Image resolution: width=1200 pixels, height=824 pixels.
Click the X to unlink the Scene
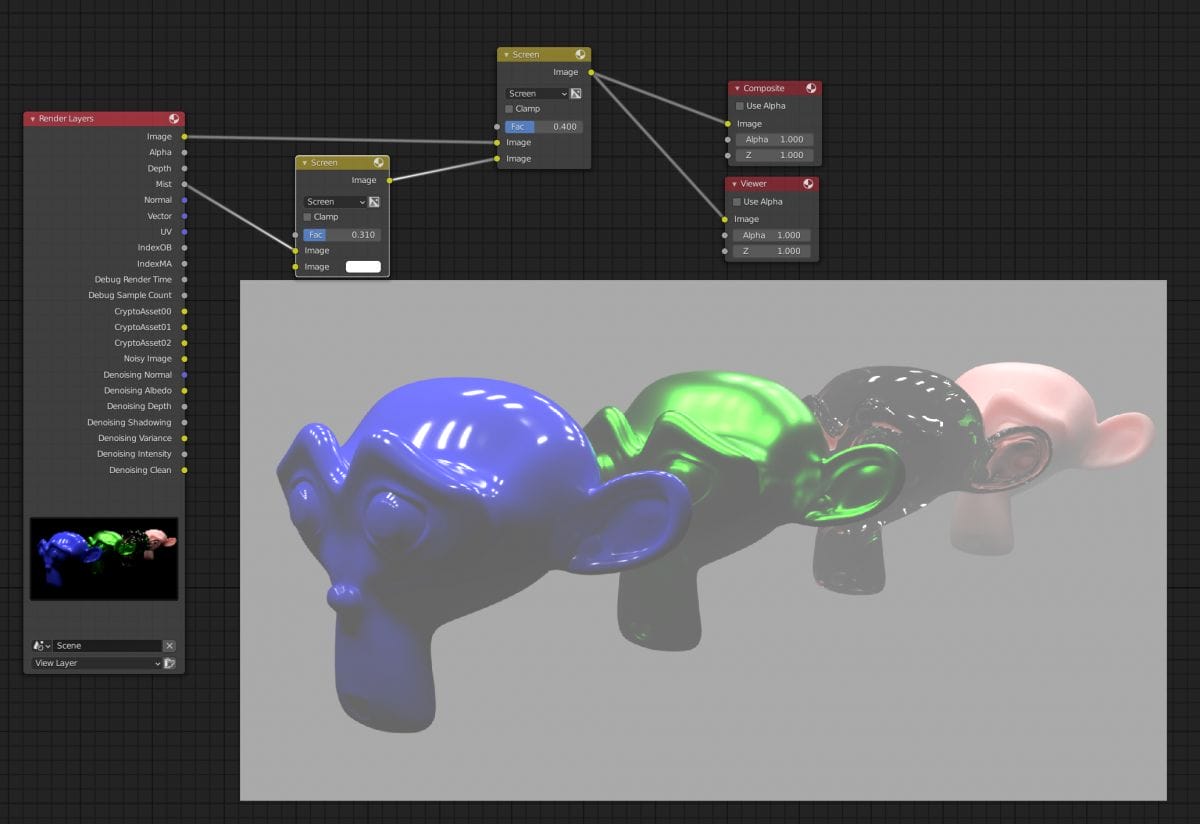(x=171, y=645)
